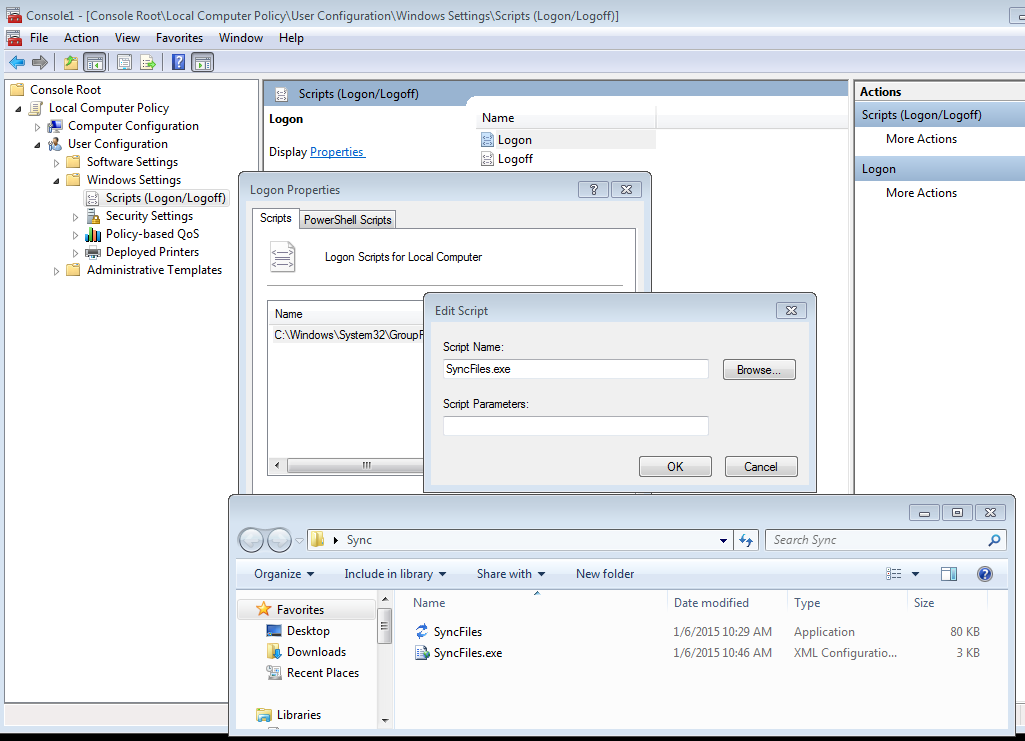
Task: Toggle the Show/Hide Action Pane icon
Action: 203,63
